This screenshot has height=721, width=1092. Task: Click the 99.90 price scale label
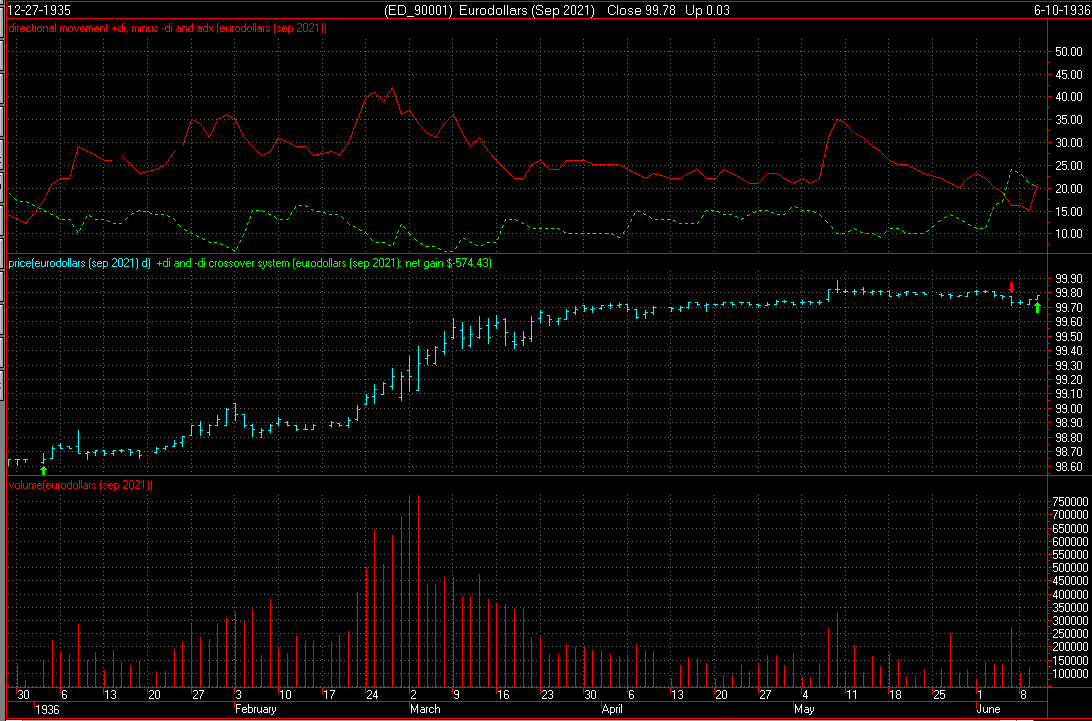1068,279
